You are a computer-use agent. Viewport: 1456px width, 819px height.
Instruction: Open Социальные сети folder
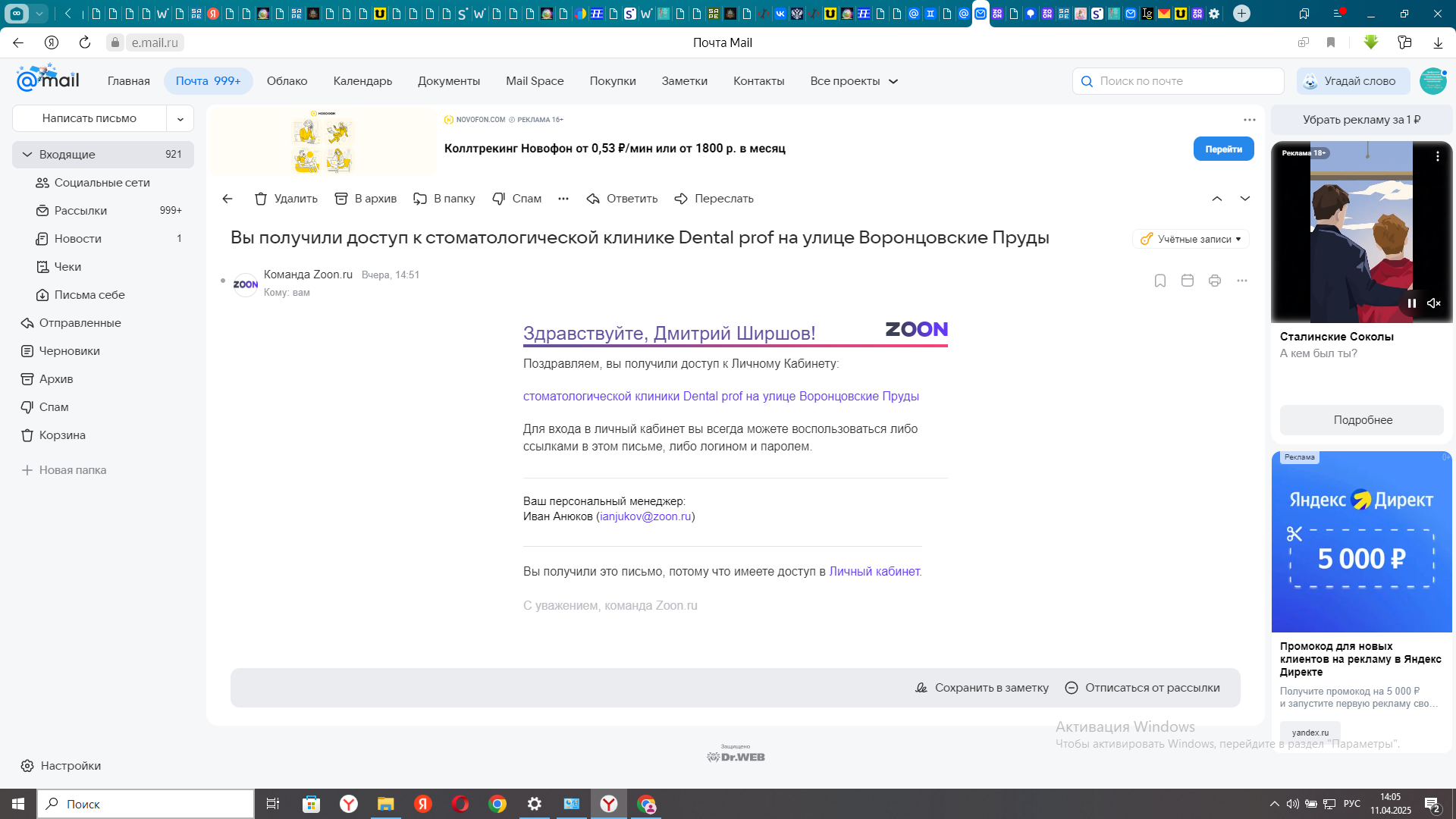(x=102, y=183)
